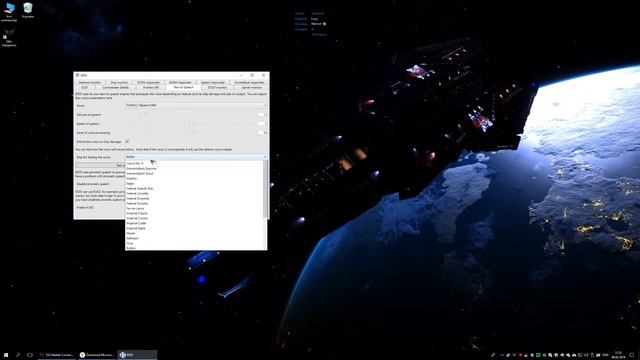The height and width of the screenshot is (360, 640).
Task: Switch to the Material monitor tab
Action: 89,82
